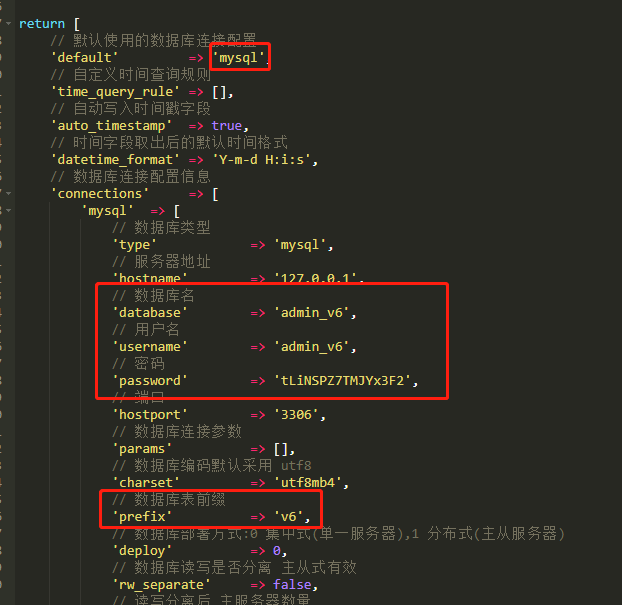The height and width of the screenshot is (605, 622).
Task: Click the 'hostname' key
Action: 150,278
